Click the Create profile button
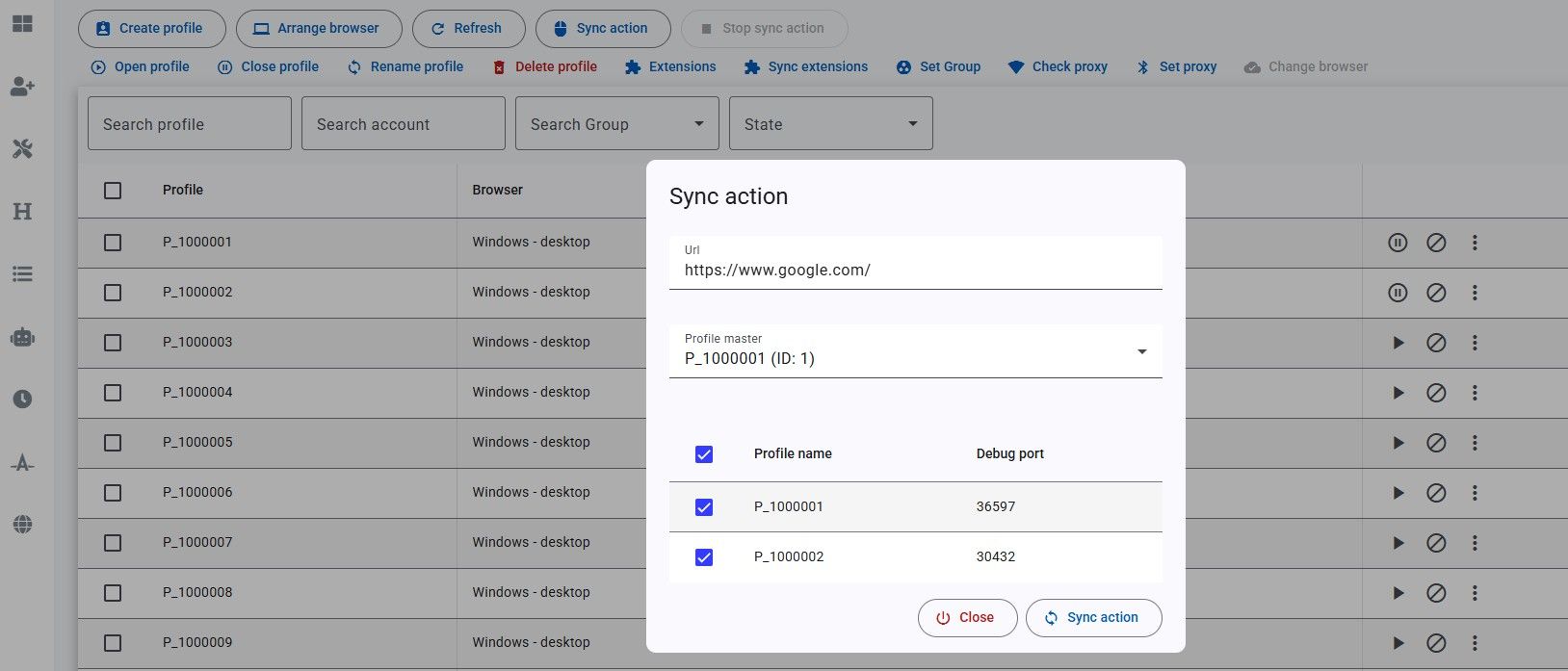 click(152, 29)
